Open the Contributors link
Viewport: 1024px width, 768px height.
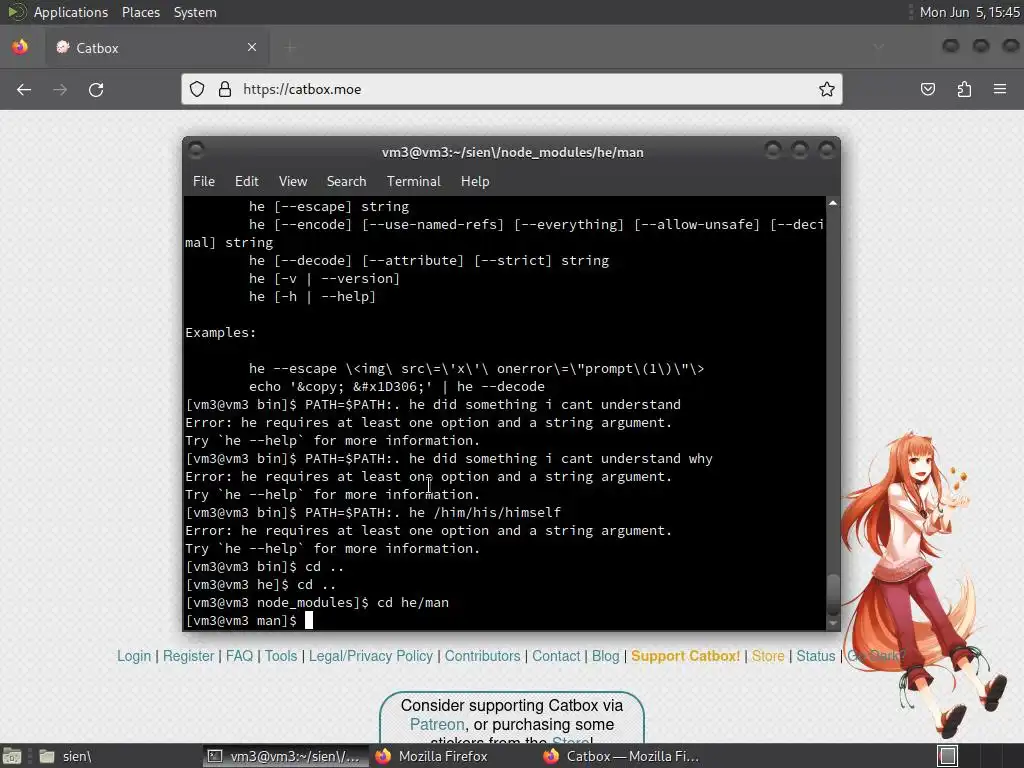[483, 656]
